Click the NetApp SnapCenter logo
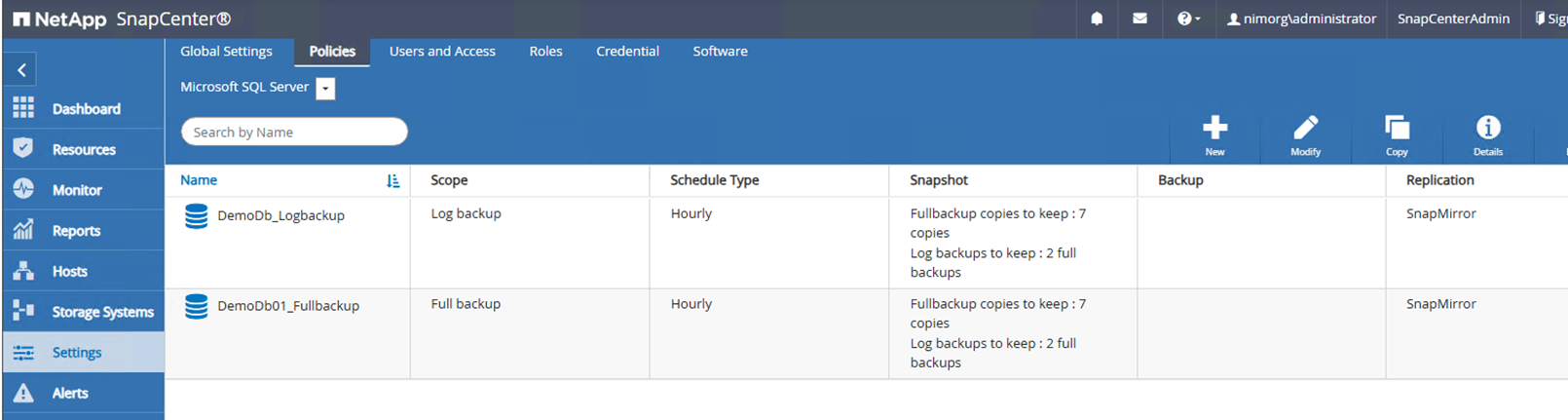Screen dimensions: 1568x420 point(122,19)
